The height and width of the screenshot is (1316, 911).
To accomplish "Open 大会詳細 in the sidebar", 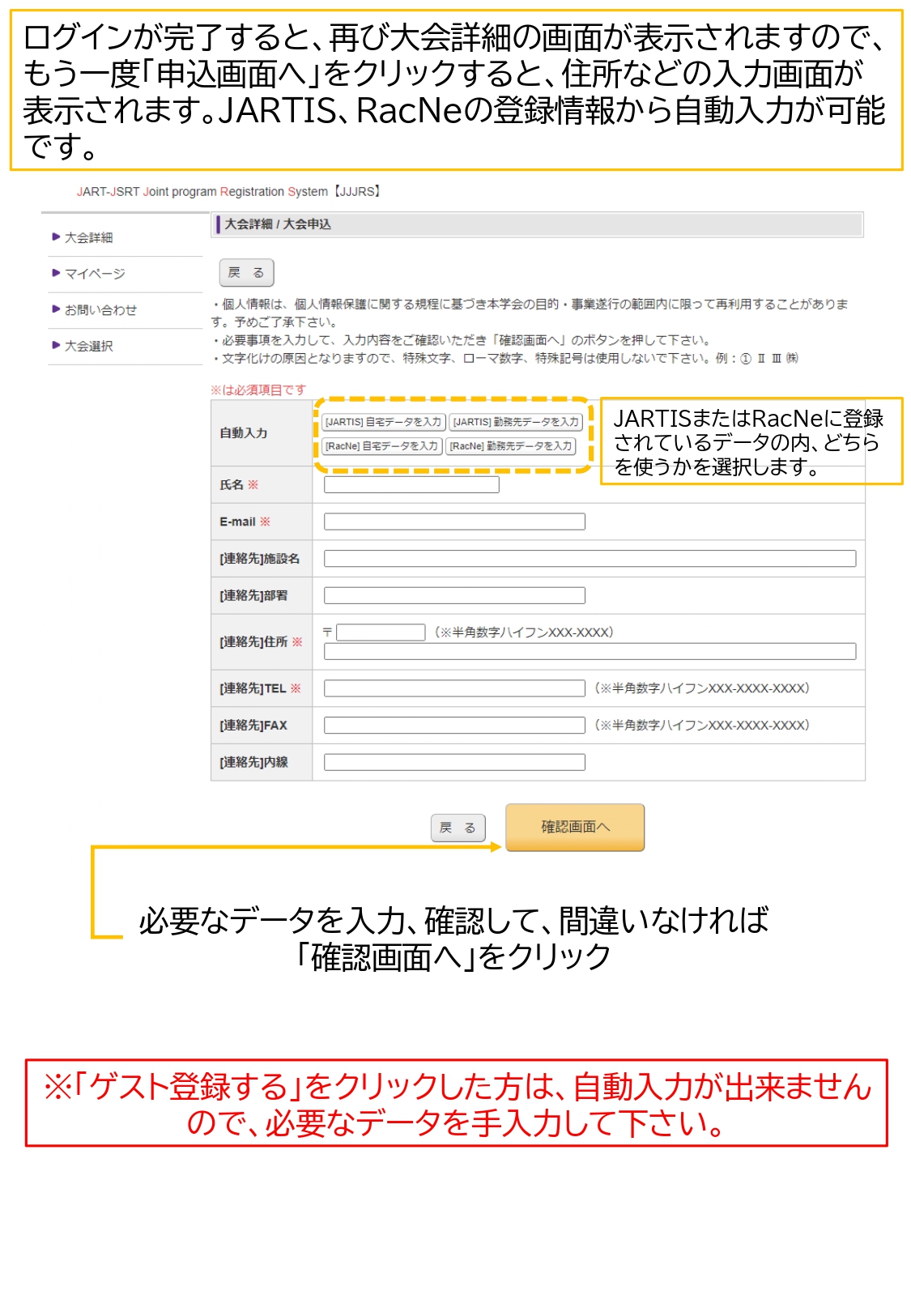I will point(88,237).
